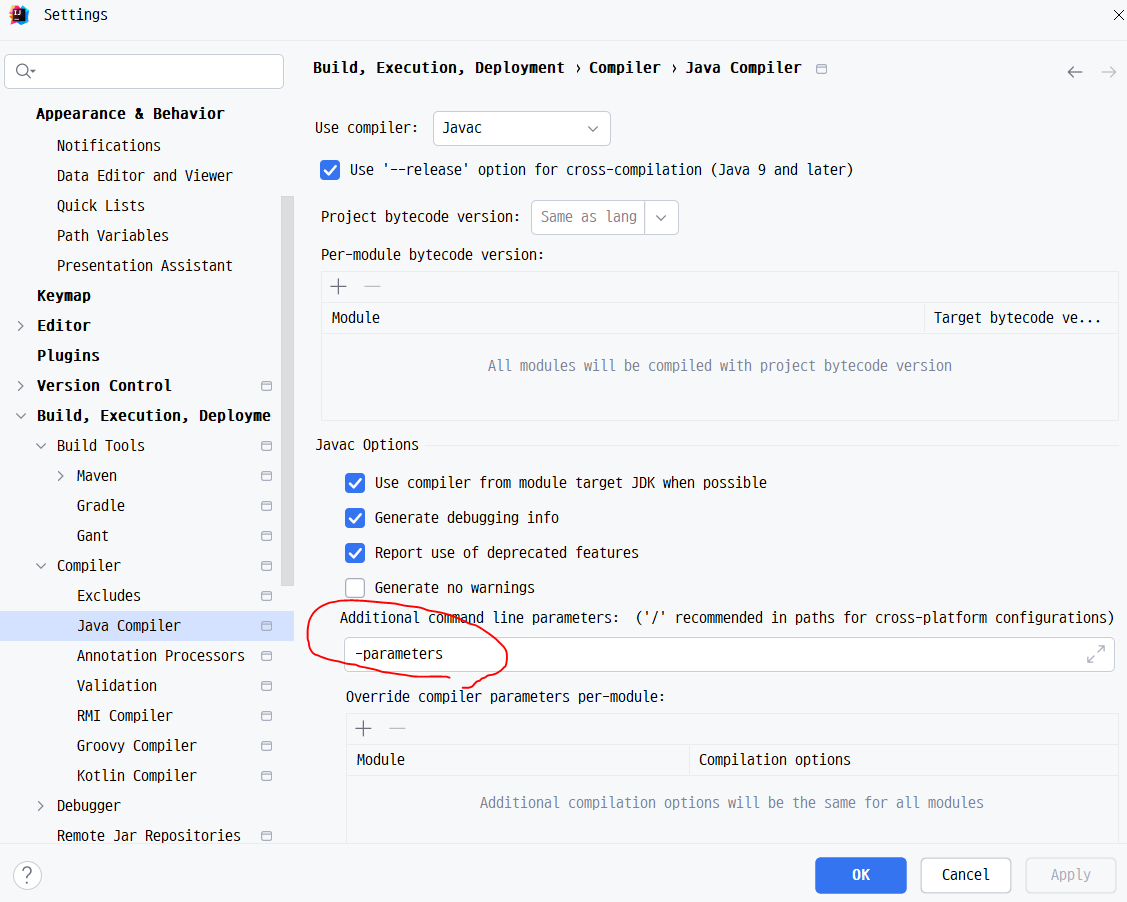Click the settings tree vertical scrollbar
The width and height of the screenshot is (1127, 902).
[x=288, y=392]
